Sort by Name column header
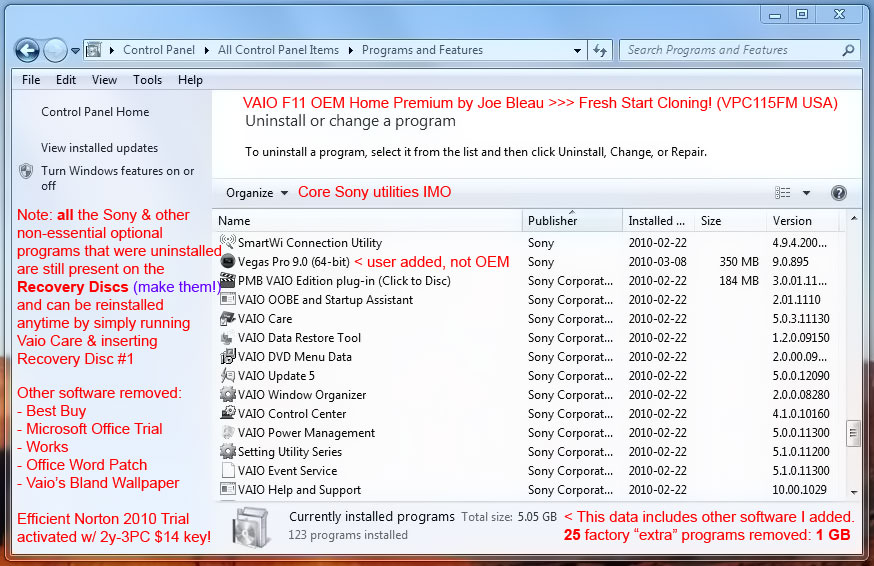Viewport: 874px width, 566px height. pyautogui.click(x=367, y=221)
